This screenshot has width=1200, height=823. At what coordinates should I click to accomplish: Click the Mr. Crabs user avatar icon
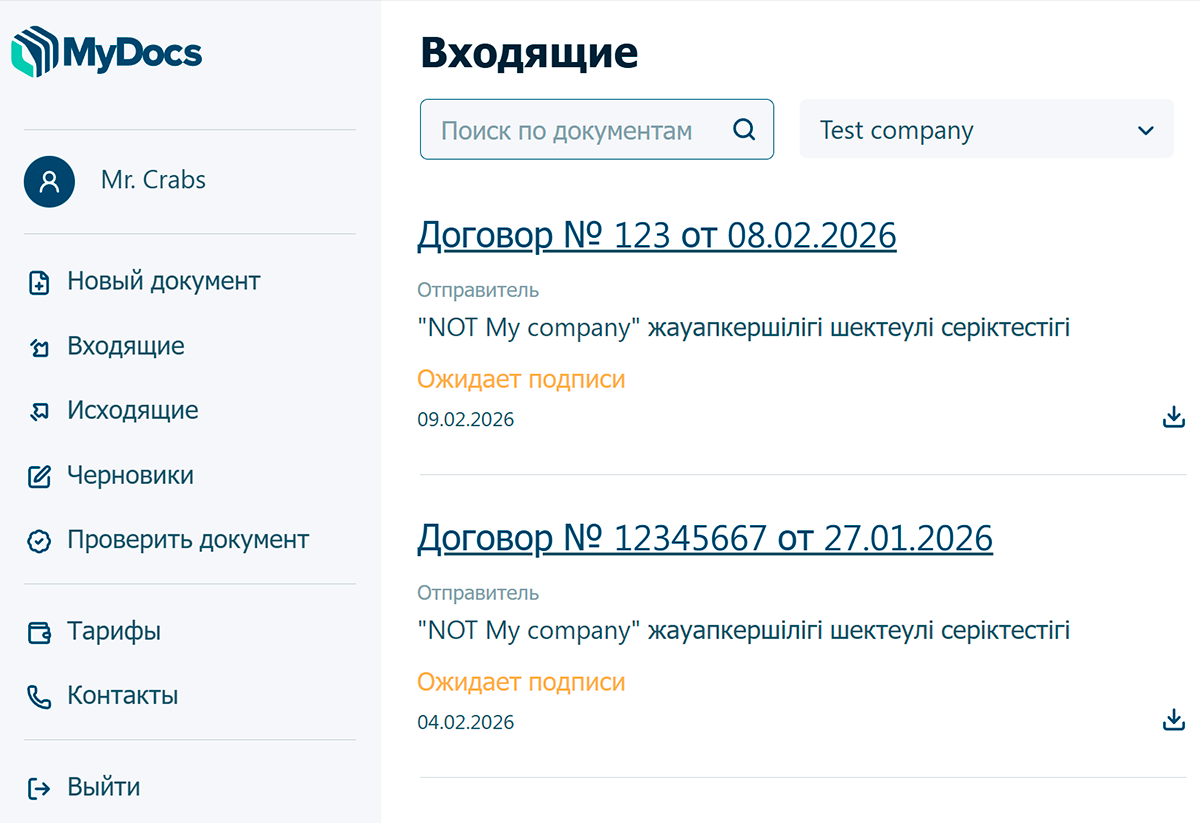tap(50, 181)
